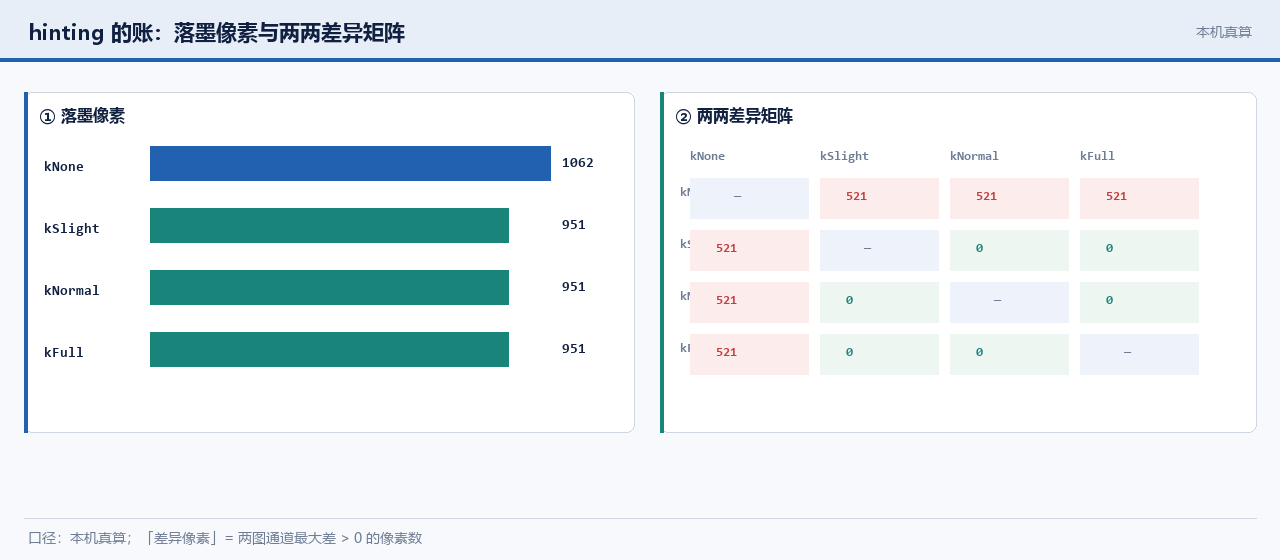This screenshot has width=1280, height=560.
Task: Select the 0 cell at matrix row kSlight, column kFull
Action: [x=1139, y=250]
